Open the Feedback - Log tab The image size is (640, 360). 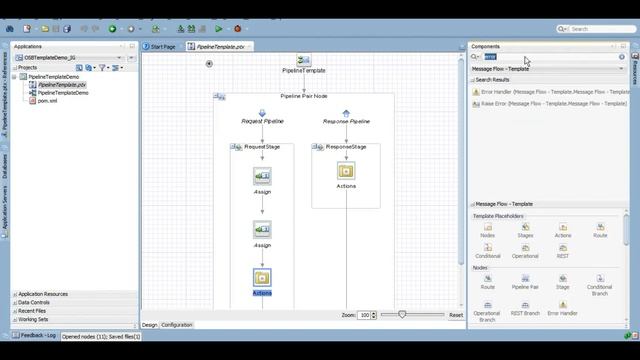[34, 336]
